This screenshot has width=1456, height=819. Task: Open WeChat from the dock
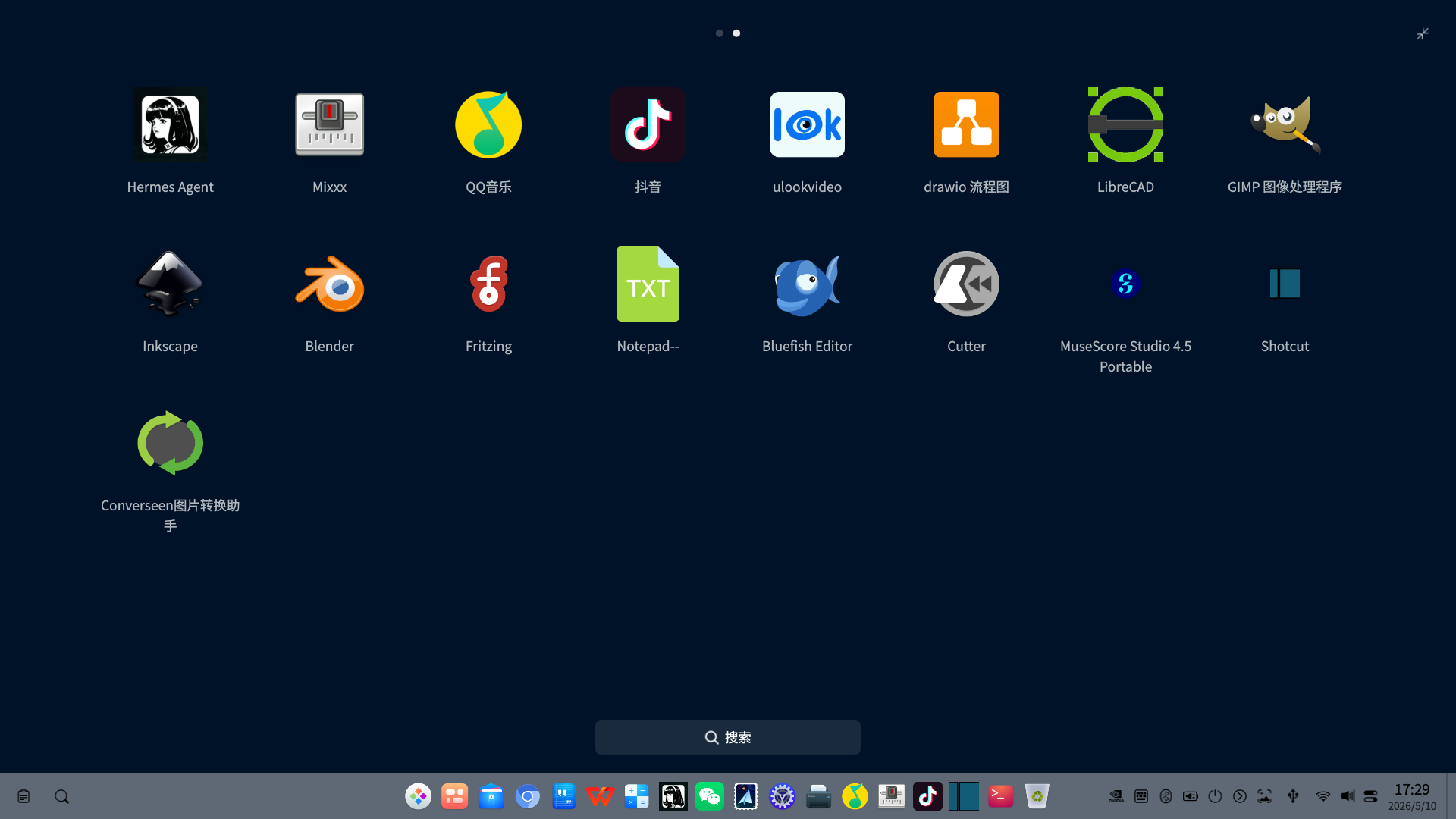coord(710,796)
